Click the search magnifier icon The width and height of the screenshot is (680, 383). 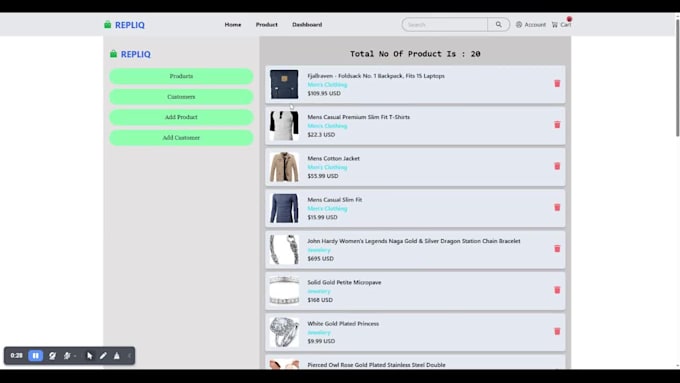coord(499,25)
